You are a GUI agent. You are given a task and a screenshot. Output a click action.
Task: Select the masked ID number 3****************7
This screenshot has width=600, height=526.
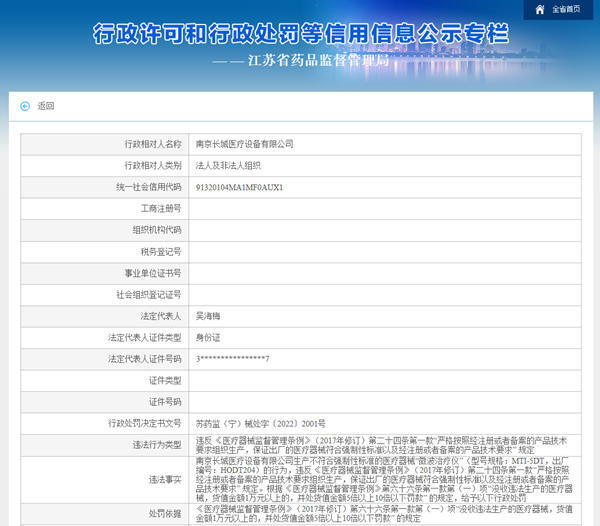pos(233,359)
